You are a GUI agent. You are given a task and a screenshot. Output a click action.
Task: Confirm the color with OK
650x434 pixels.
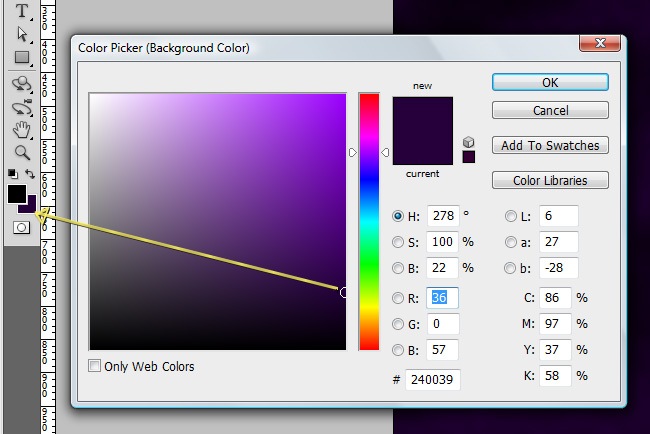pyautogui.click(x=550, y=83)
